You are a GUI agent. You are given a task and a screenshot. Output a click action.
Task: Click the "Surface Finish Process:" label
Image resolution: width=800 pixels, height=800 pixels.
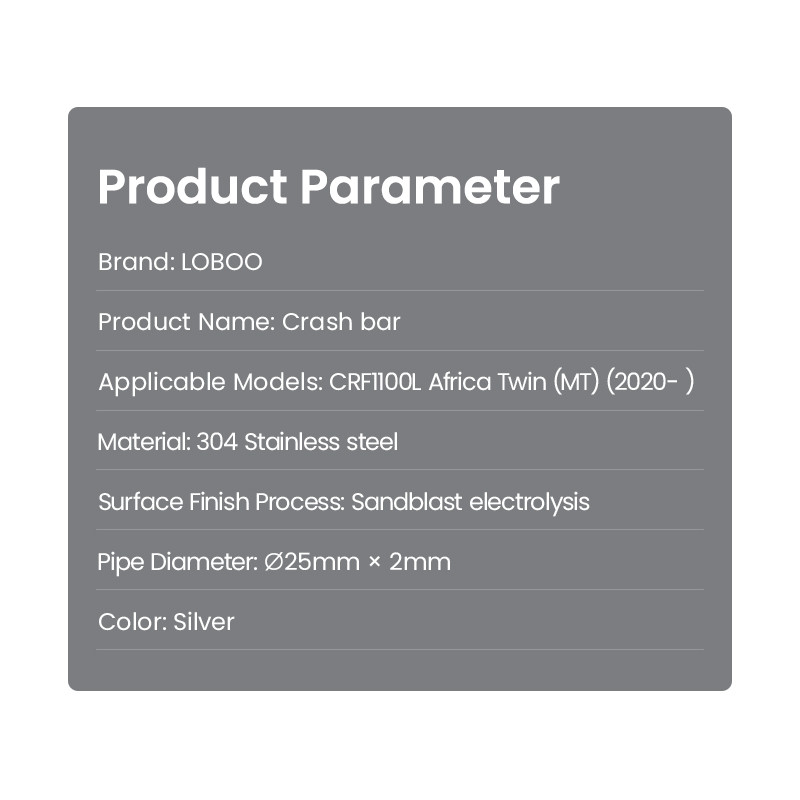tap(221, 502)
